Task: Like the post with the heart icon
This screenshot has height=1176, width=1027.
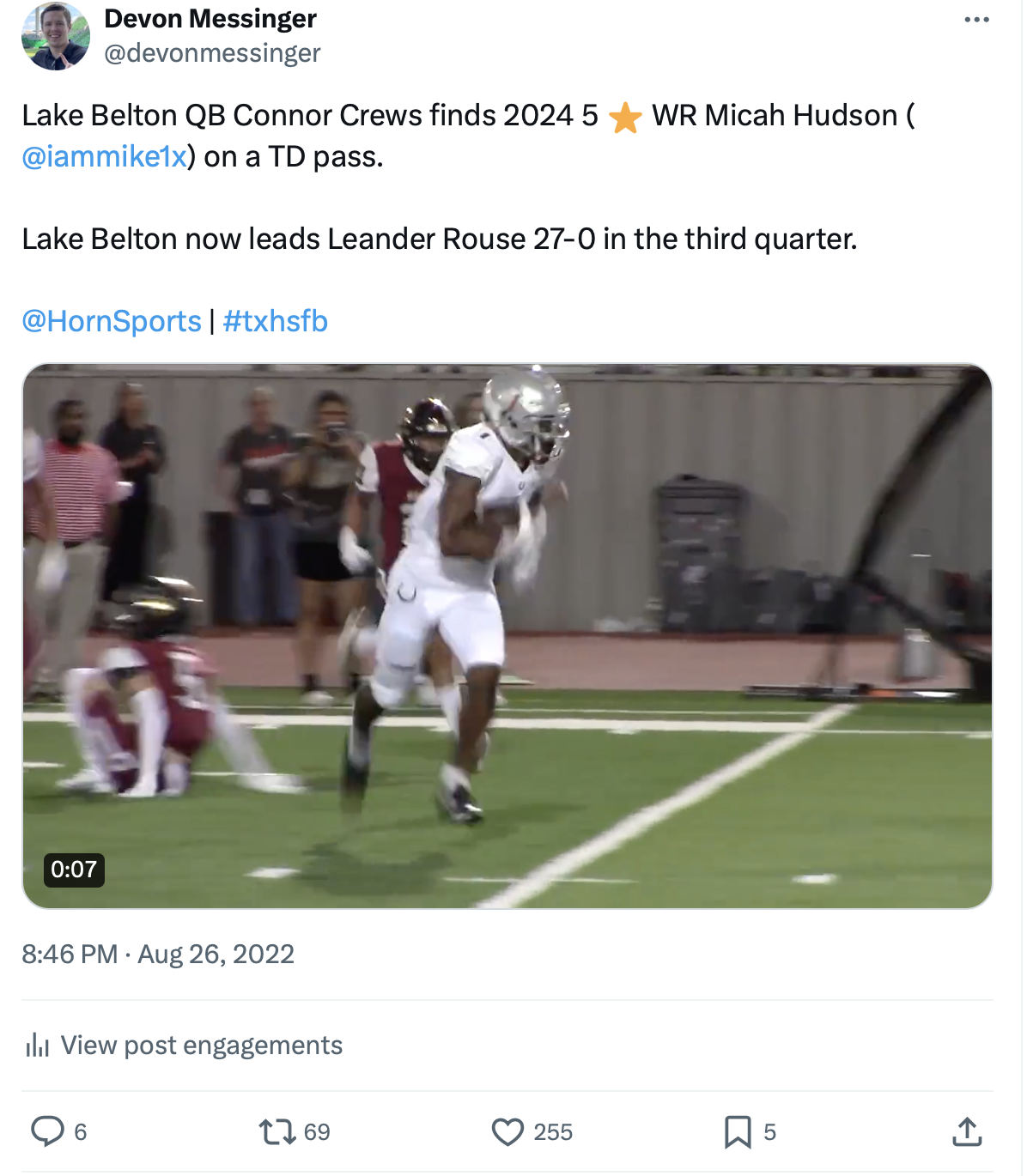Action: pyautogui.click(x=507, y=1132)
